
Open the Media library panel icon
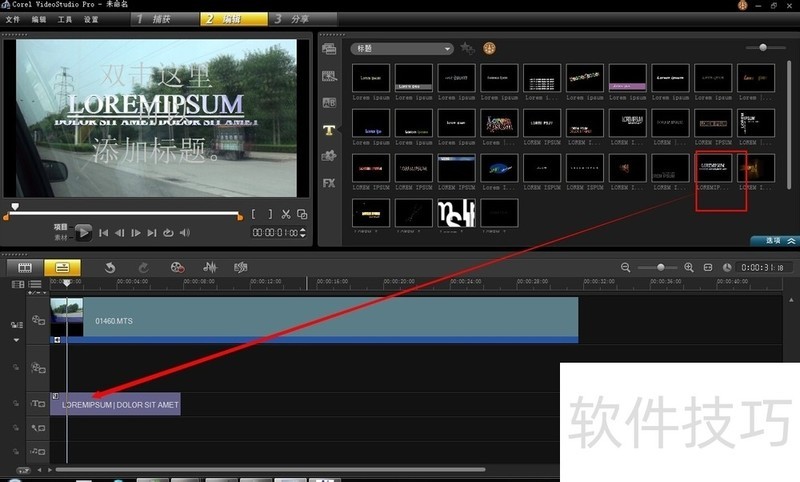pos(329,49)
